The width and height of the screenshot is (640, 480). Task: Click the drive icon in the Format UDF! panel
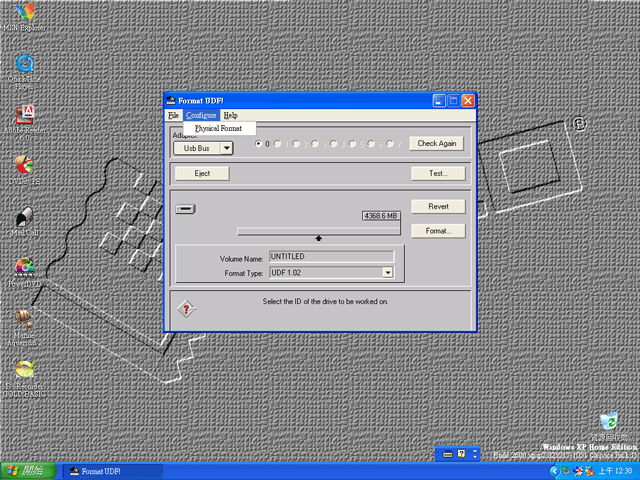tap(185, 209)
